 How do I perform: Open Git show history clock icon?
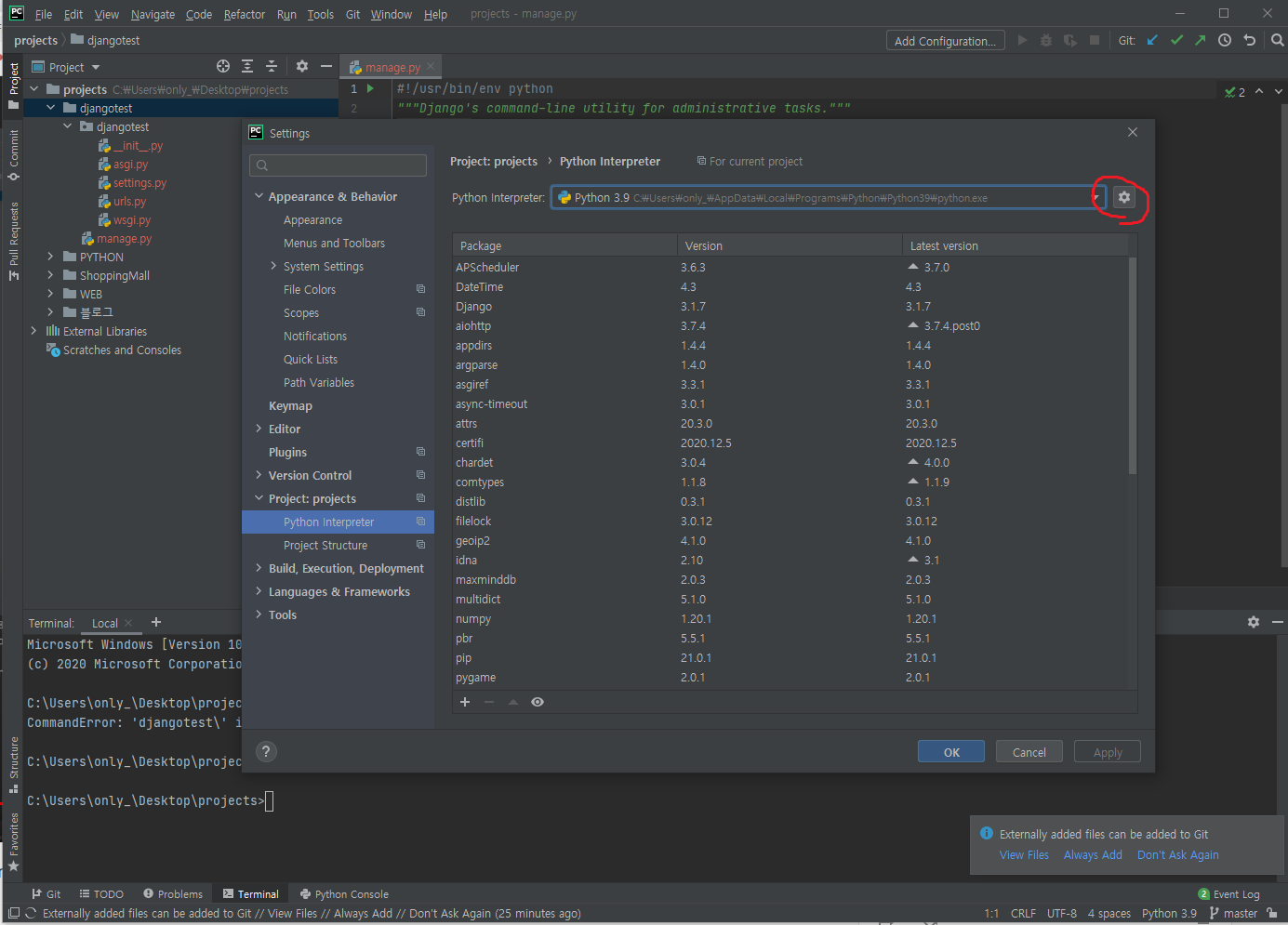(1225, 40)
